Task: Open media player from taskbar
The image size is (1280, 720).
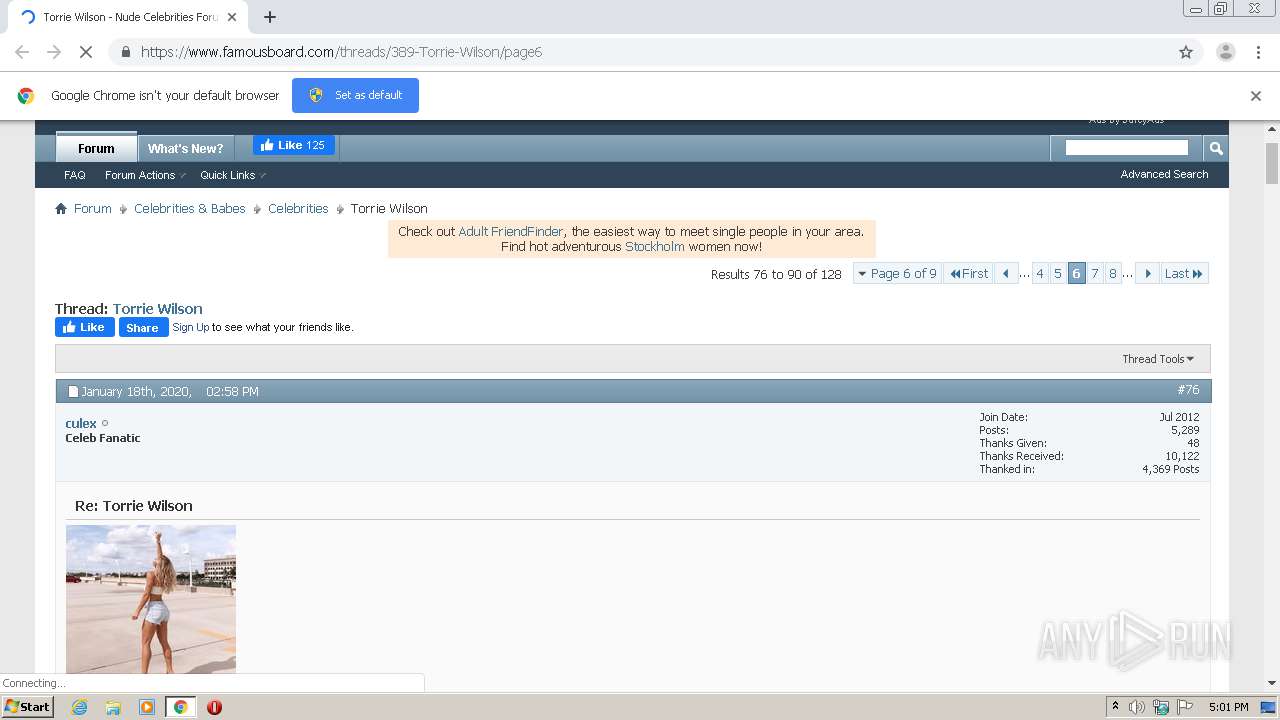Action: pyautogui.click(x=147, y=707)
